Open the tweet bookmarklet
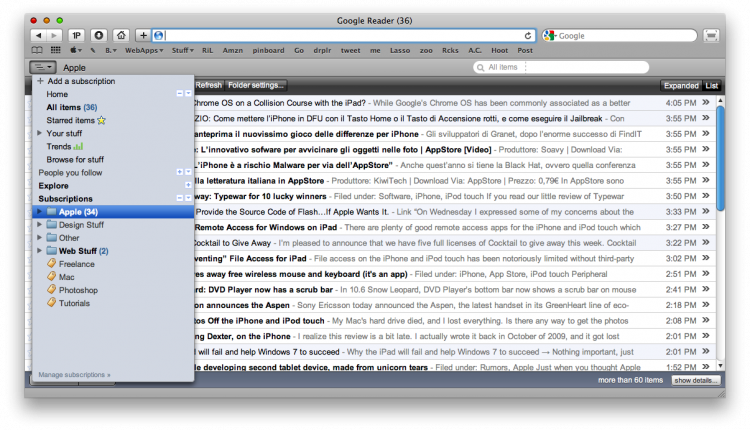 pos(351,50)
